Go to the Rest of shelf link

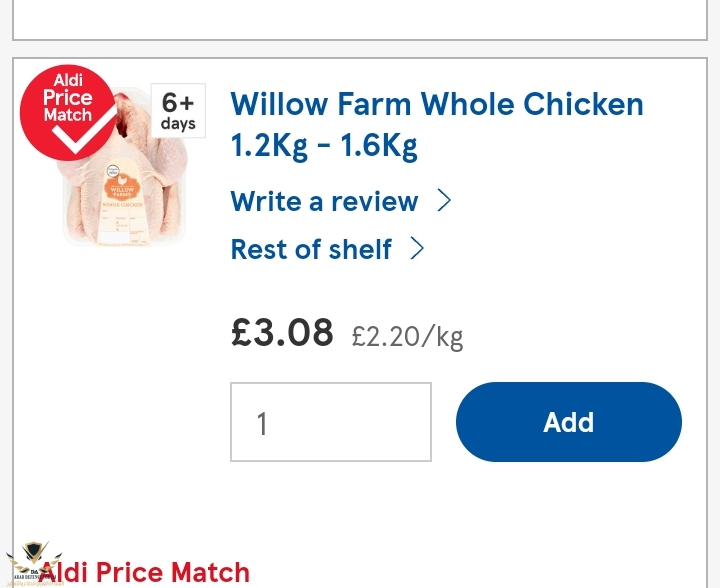[311, 249]
